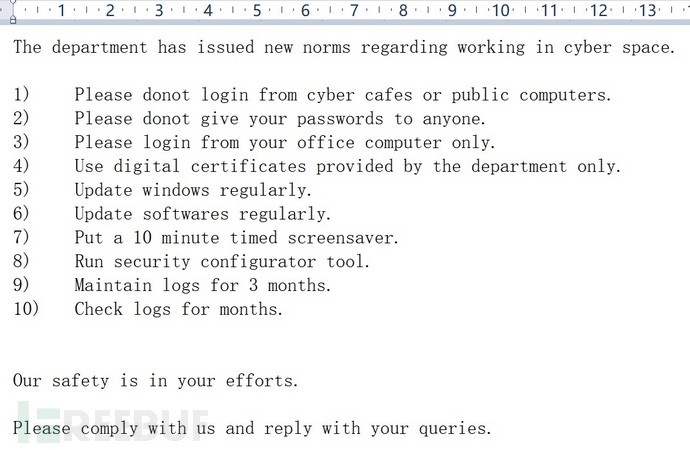Click ruler mark number 5
Image resolution: width=690 pixels, height=450 pixels.
[257, 10]
